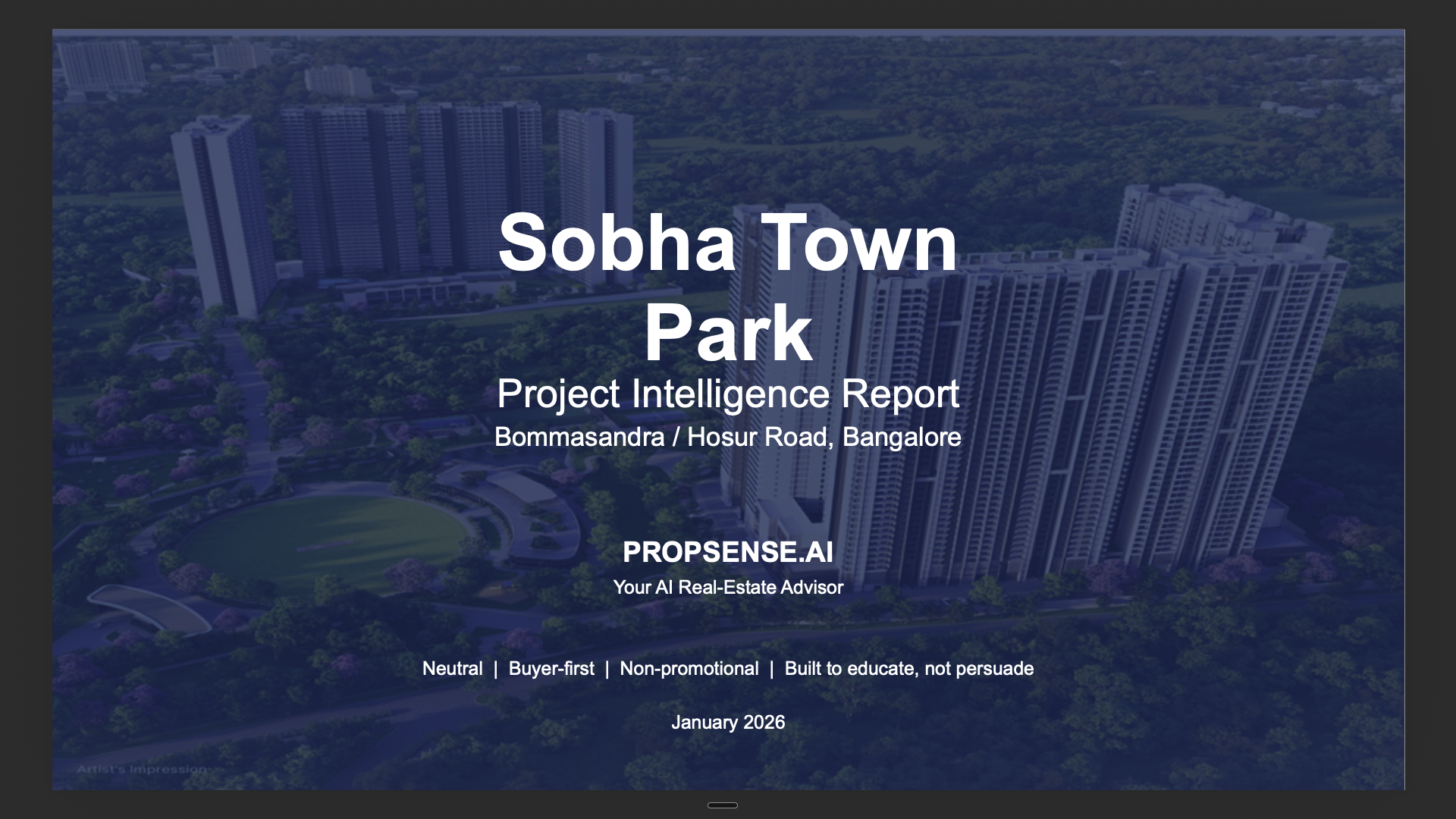Click the word 'Town' in the title
The width and height of the screenshot is (1456, 819).
point(859,243)
